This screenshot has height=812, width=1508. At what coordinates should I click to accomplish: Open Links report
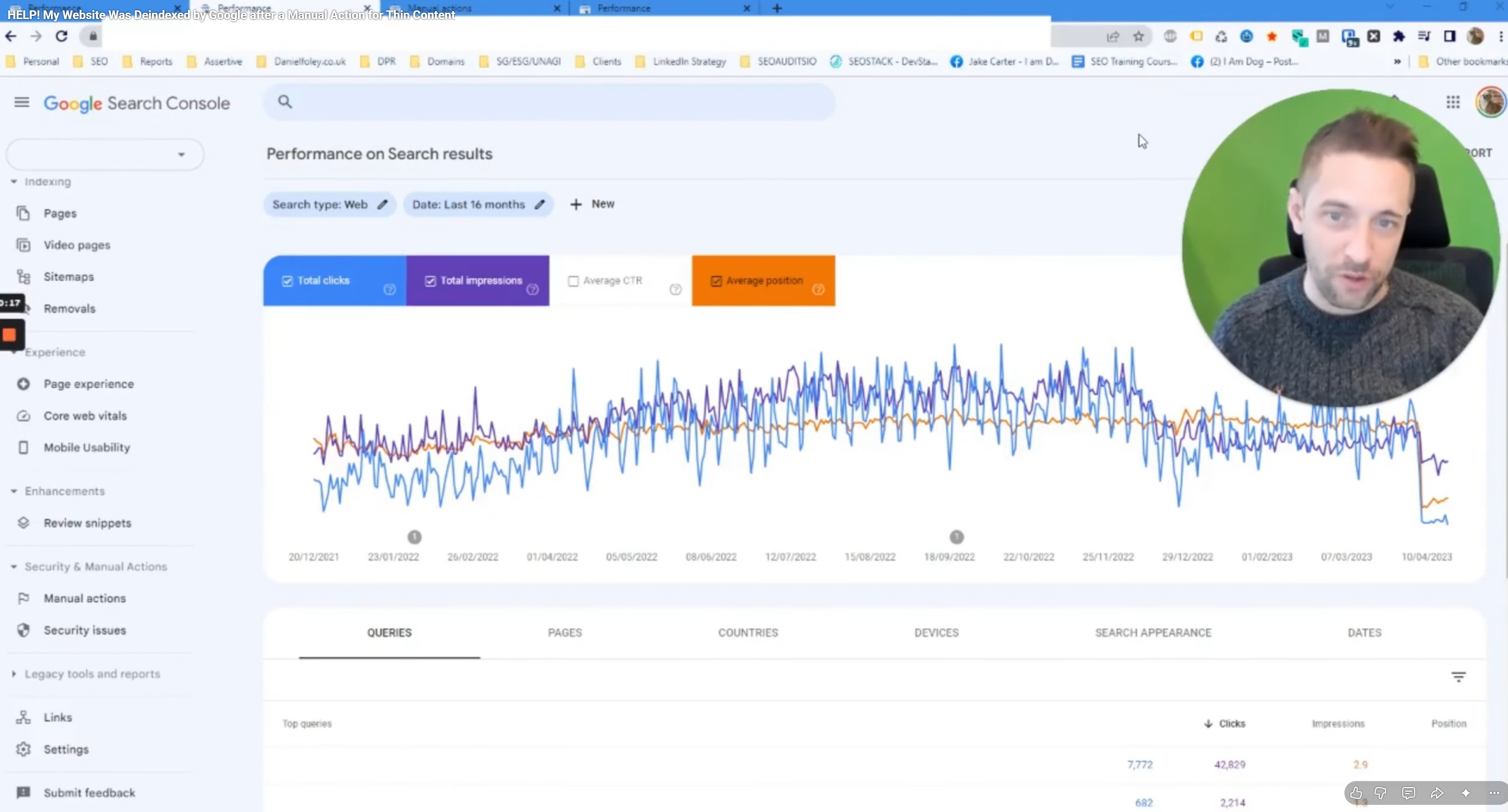click(x=58, y=717)
